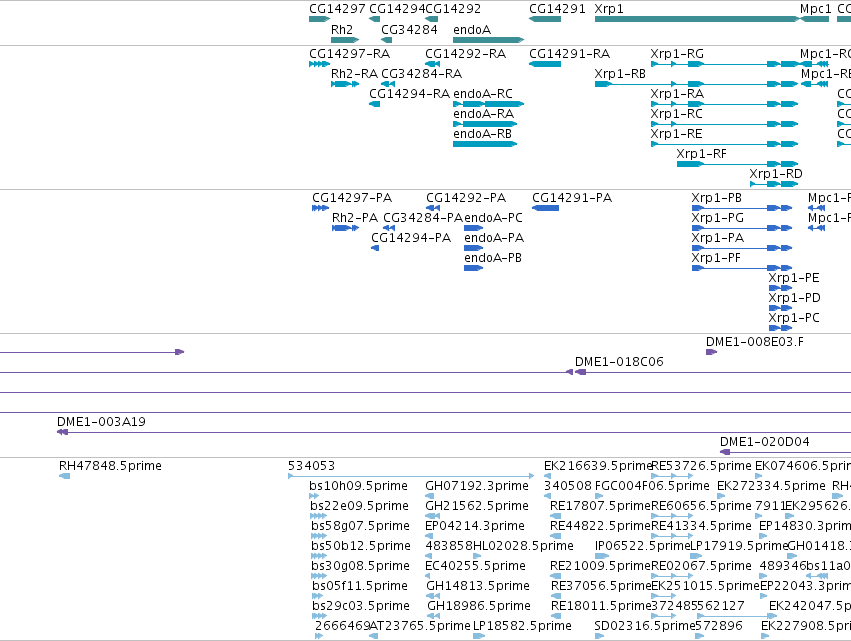Click EST RE17807.5prime label

pyautogui.click(x=600, y=506)
